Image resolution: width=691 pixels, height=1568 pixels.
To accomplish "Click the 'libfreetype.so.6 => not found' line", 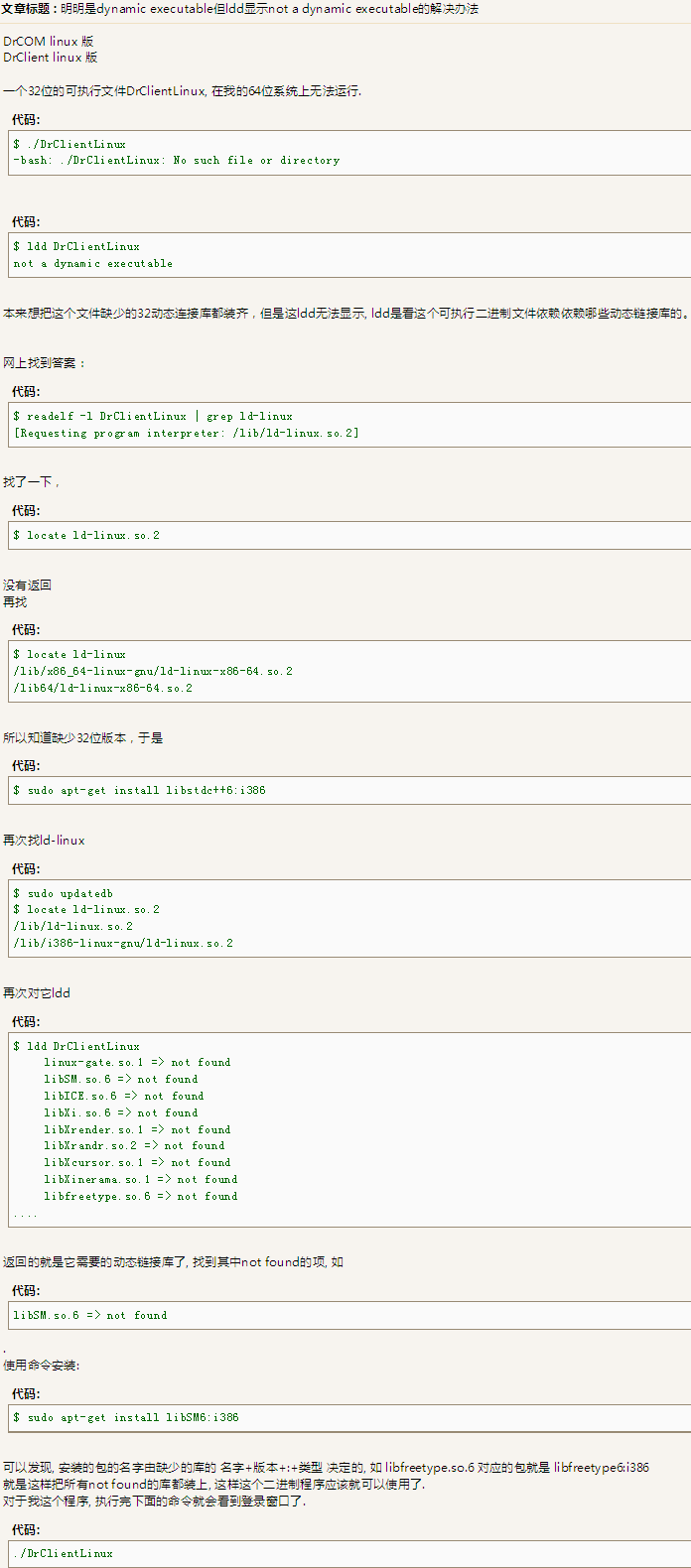I will point(141,1197).
